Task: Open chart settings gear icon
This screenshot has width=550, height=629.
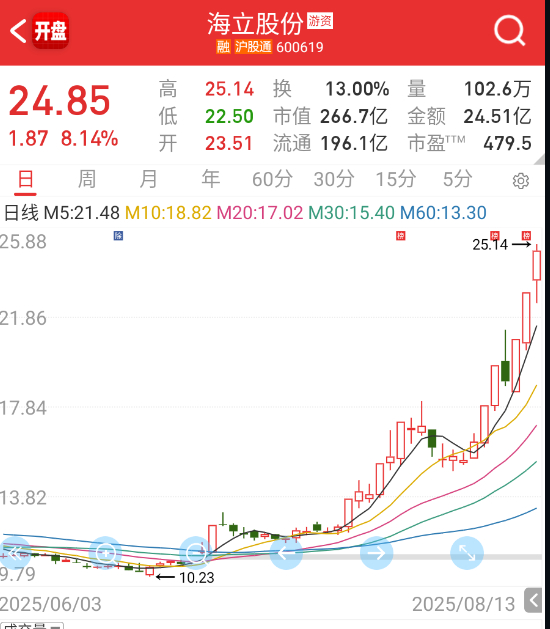Action: 521,181
